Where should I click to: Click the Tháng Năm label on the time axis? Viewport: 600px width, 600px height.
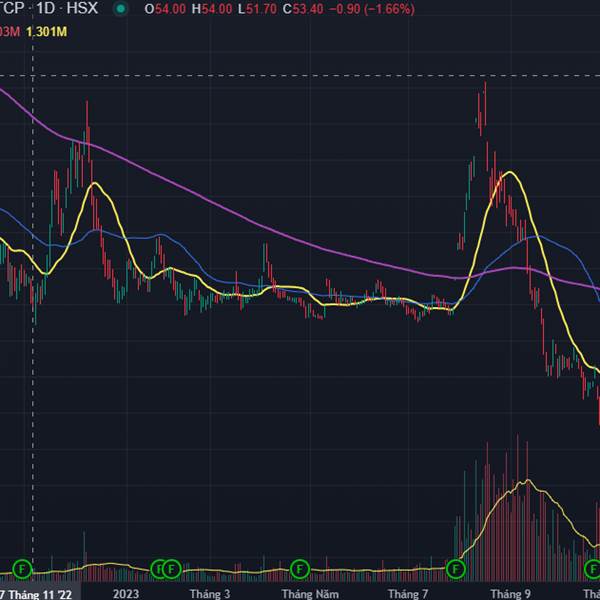(304, 593)
